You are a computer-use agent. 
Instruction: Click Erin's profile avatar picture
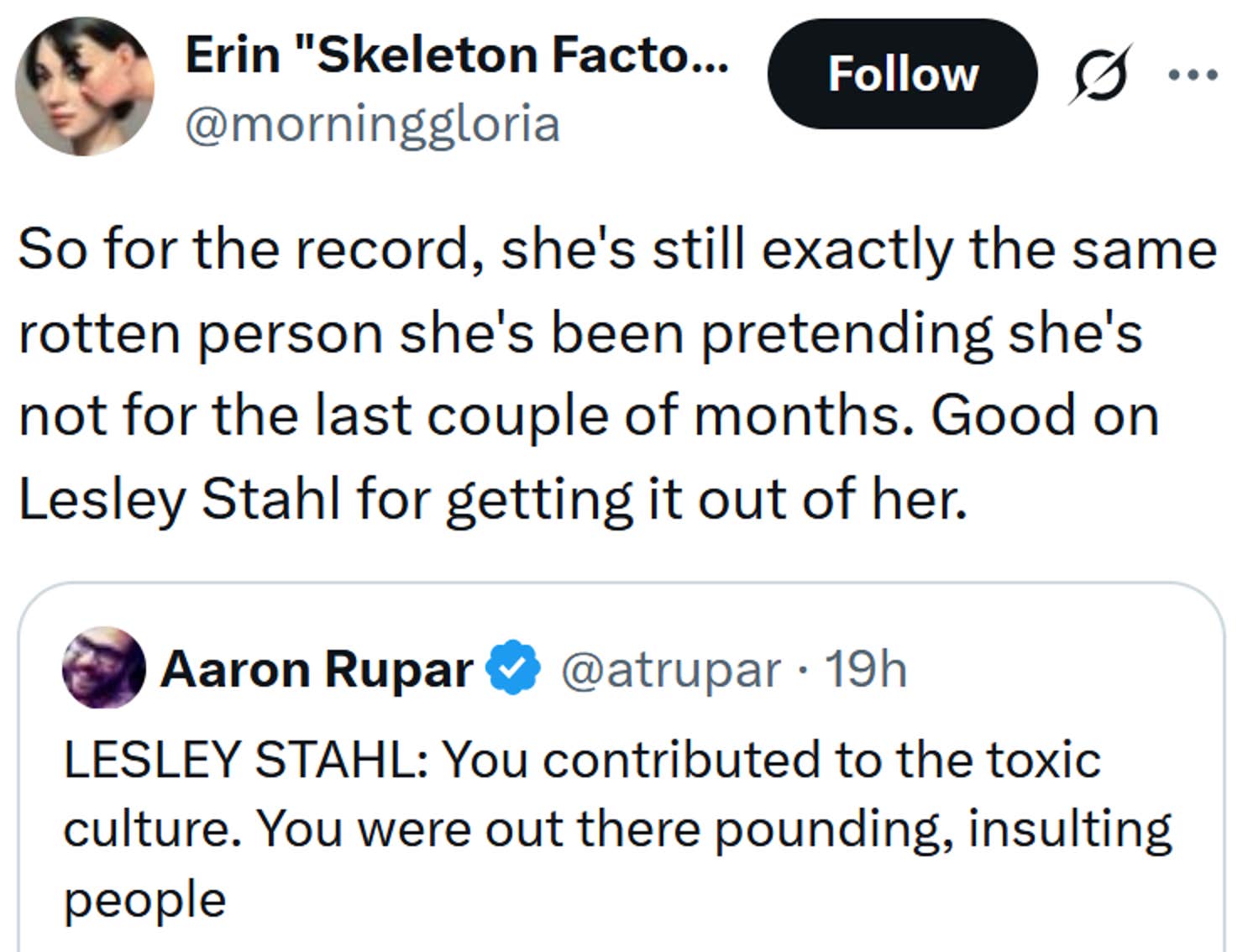[x=85, y=86]
